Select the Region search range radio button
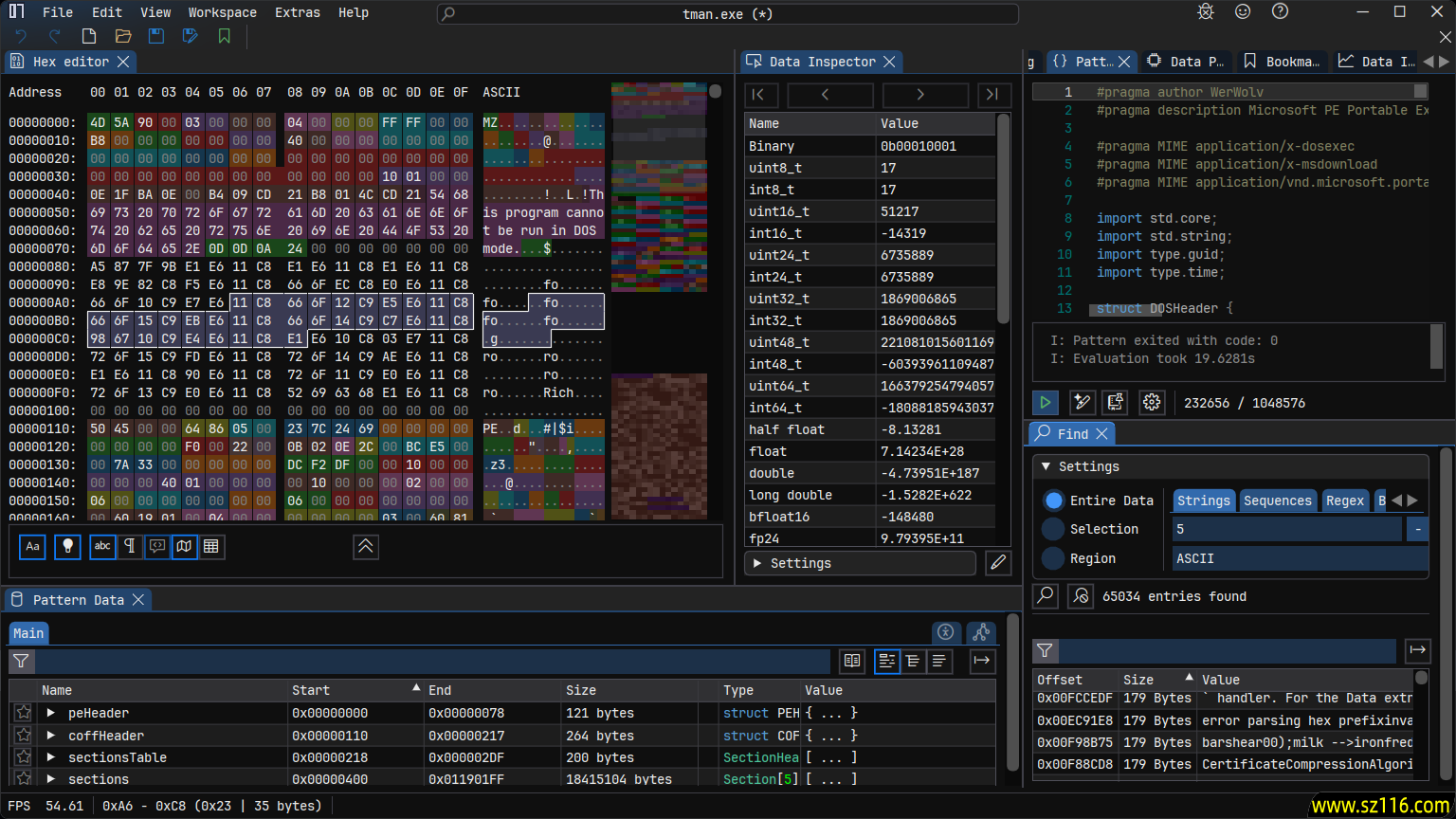This screenshot has width=1456, height=819. [1053, 558]
